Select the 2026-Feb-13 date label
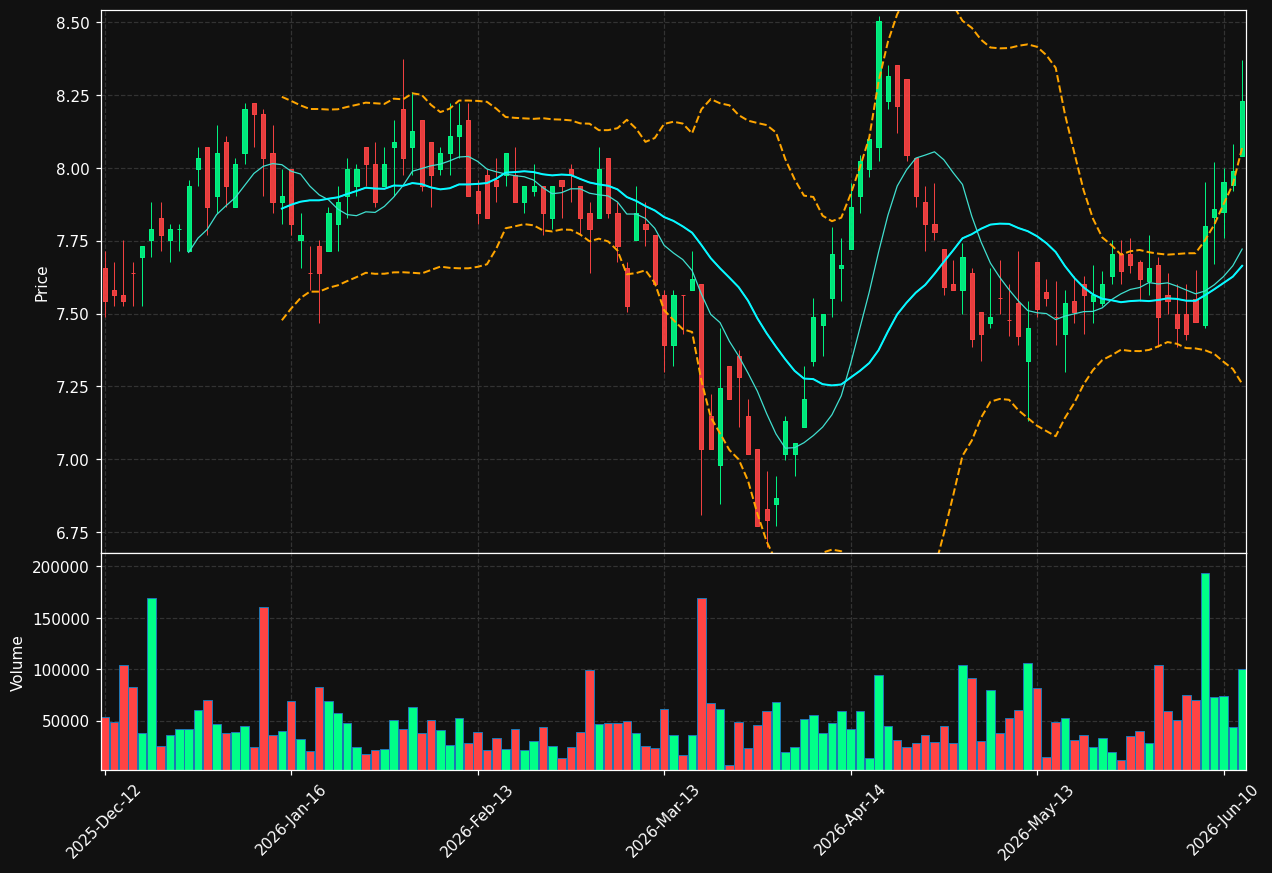 [x=478, y=822]
